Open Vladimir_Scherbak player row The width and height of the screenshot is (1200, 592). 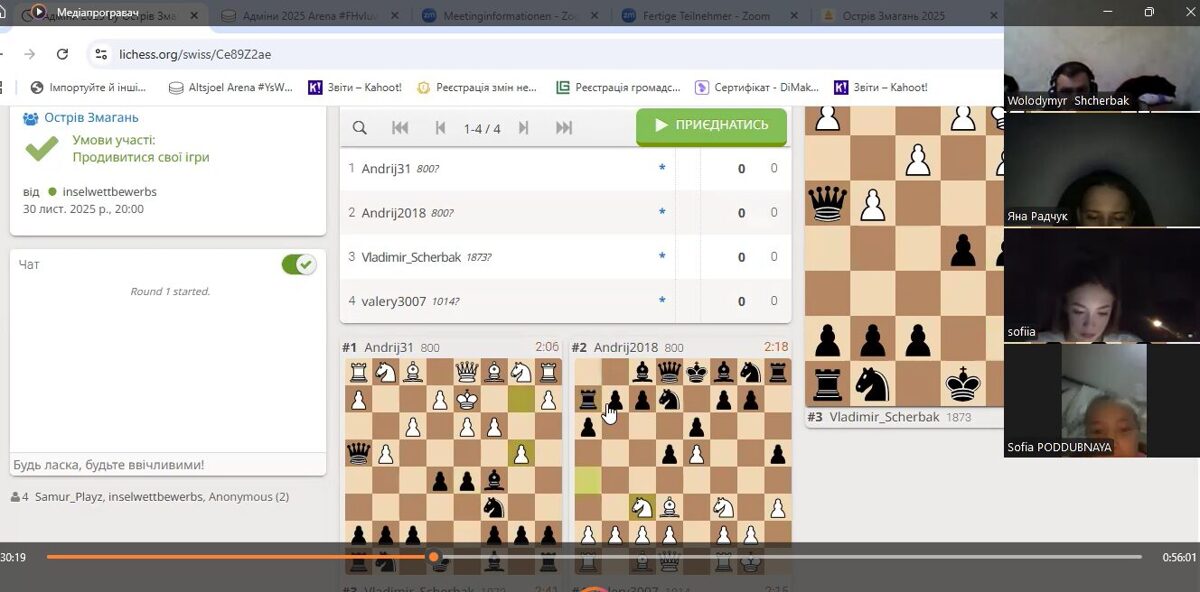coord(411,257)
